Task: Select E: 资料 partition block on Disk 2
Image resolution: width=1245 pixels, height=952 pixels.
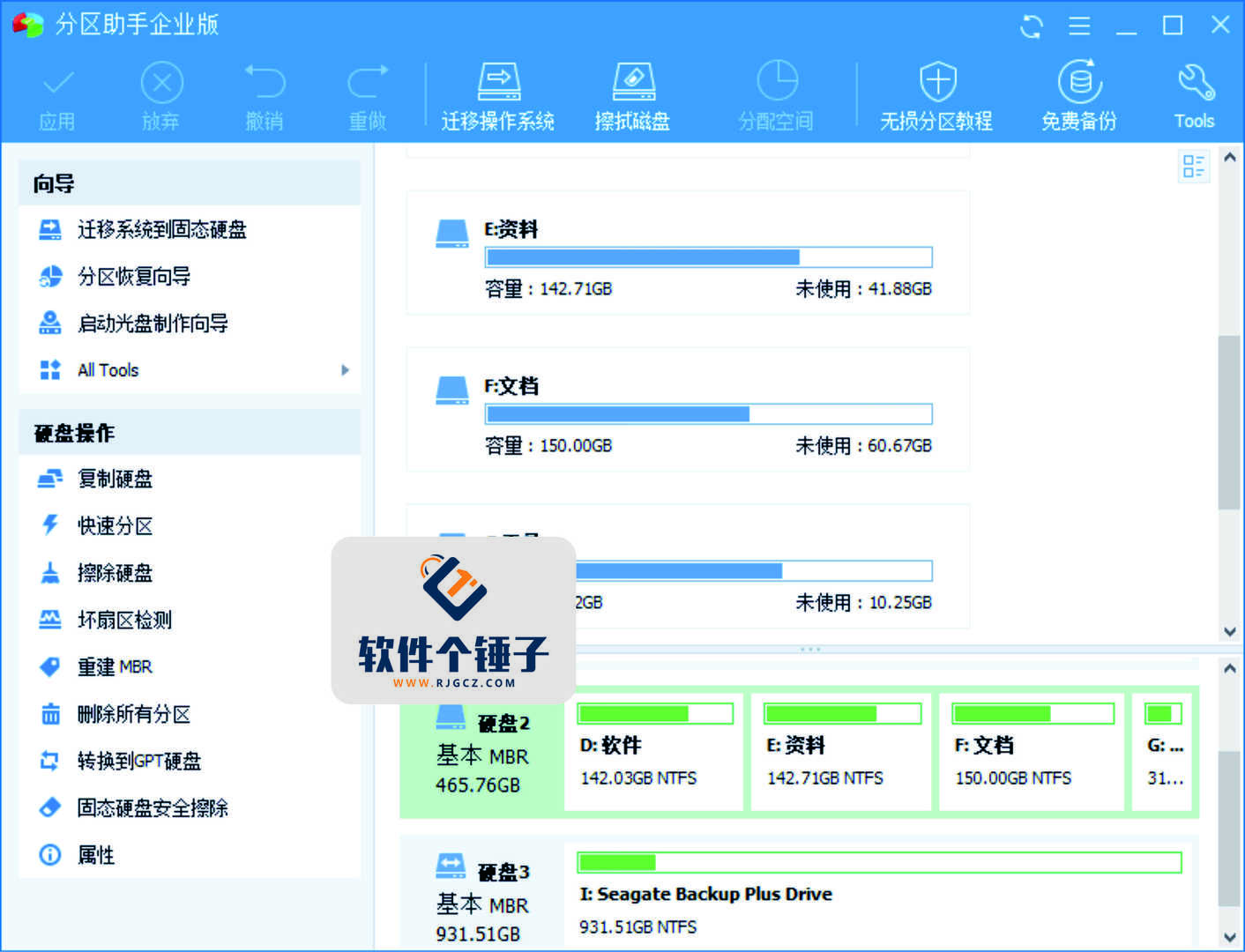Action: 842,753
